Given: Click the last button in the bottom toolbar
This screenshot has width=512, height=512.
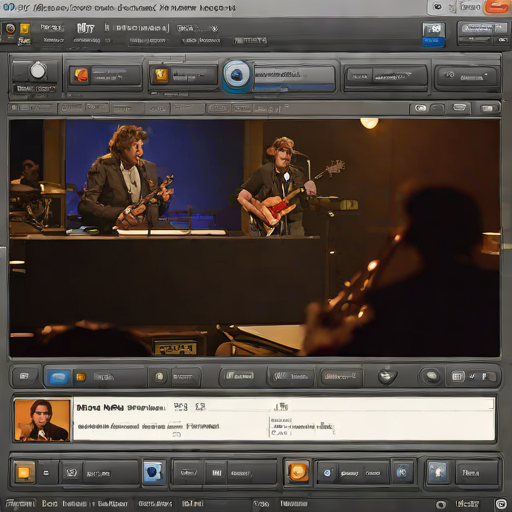Looking at the screenshot, I should pyautogui.click(x=476, y=472).
